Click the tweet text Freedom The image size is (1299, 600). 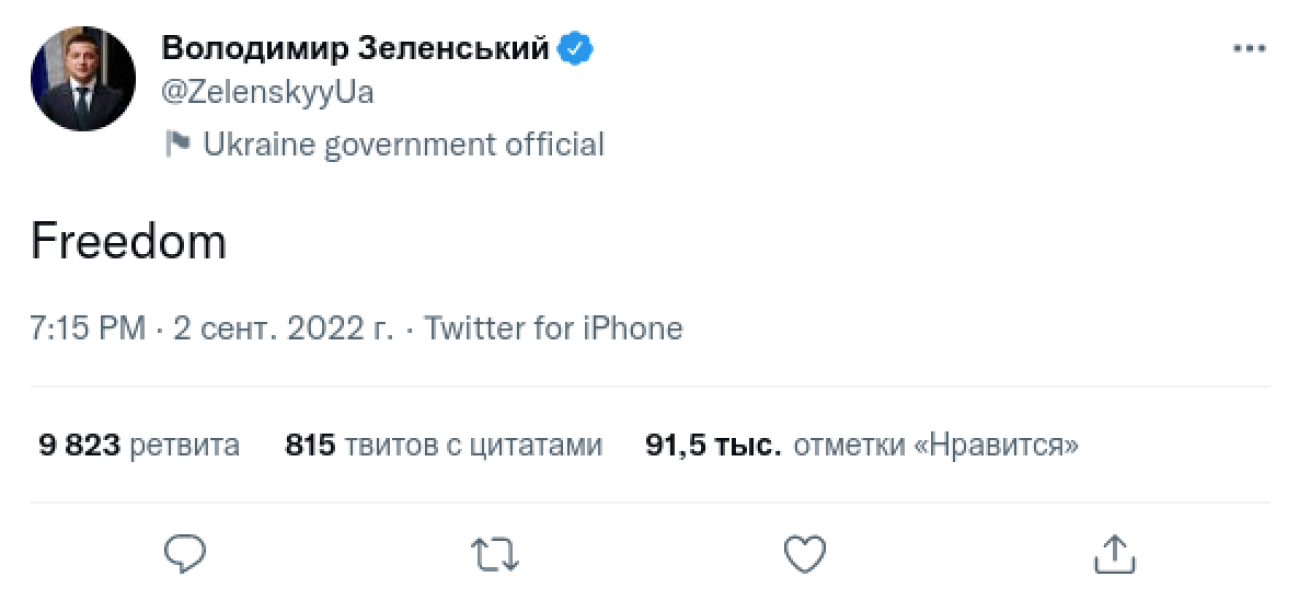pos(129,239)
